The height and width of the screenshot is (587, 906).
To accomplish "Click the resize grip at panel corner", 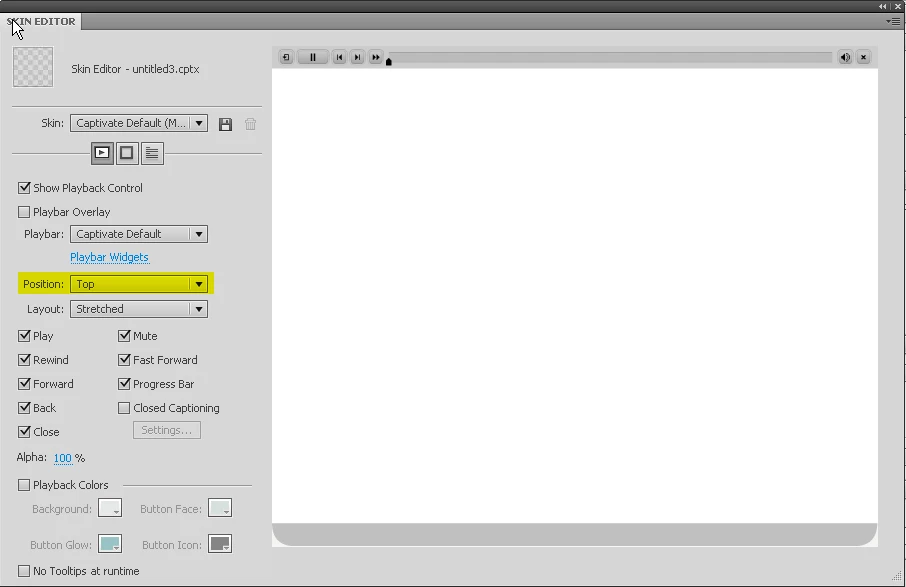I will (896, 576).
